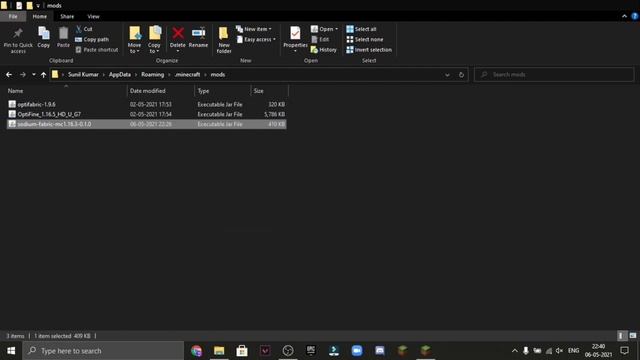This screenshot has height=360, width=640.
Task: Show hidden system tray icons
Action: pyautogui.click(x=515, y=351)
